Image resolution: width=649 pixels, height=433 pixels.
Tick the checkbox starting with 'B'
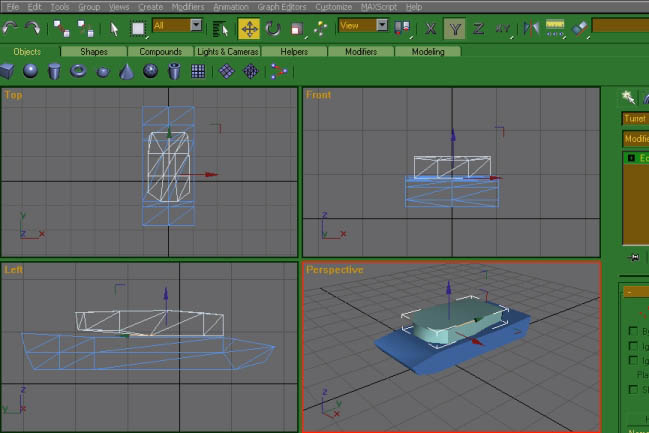[x=632, y=331]
